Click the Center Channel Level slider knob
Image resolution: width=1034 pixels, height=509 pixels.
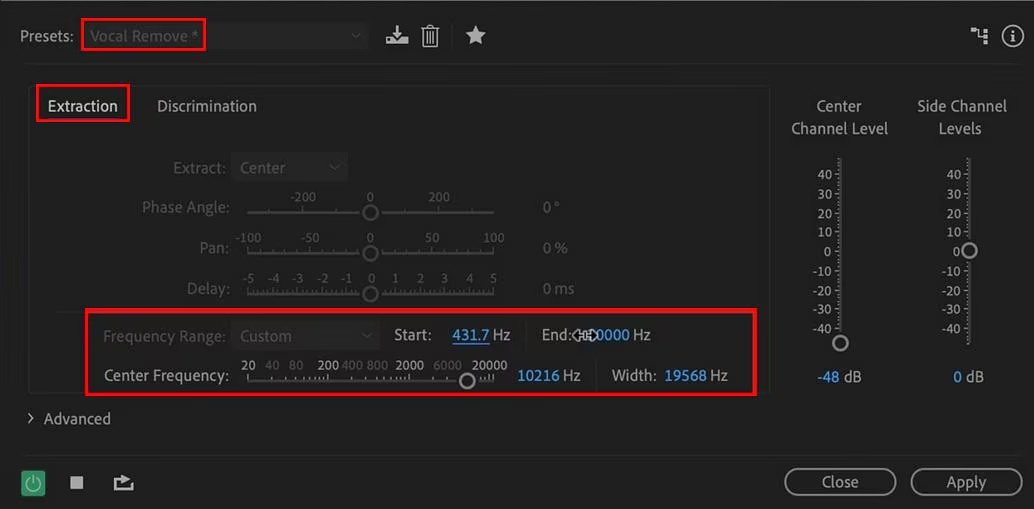tap(840, 343)
